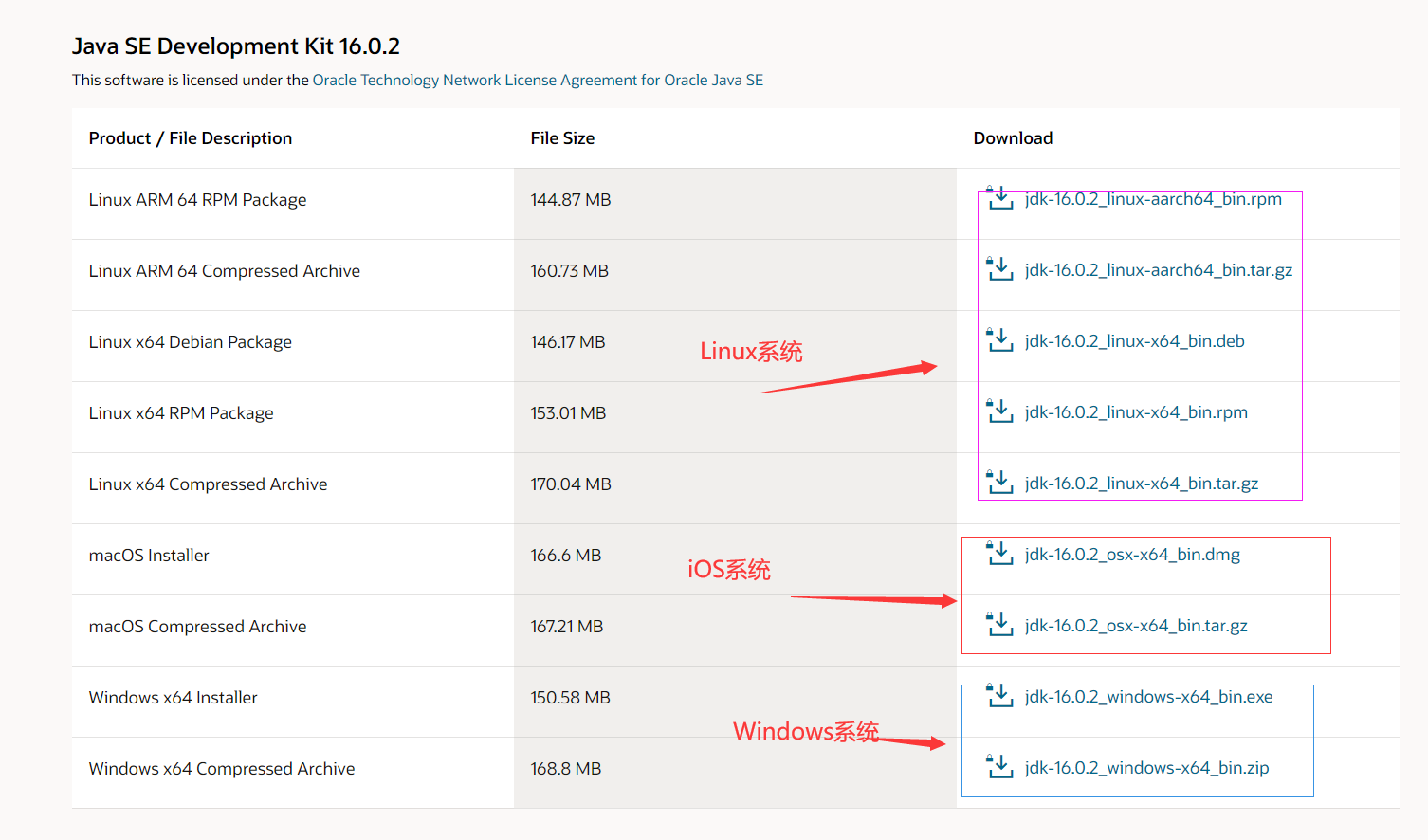
Task: Select Linux x64 RPM Package text
Action: point(181,413)
